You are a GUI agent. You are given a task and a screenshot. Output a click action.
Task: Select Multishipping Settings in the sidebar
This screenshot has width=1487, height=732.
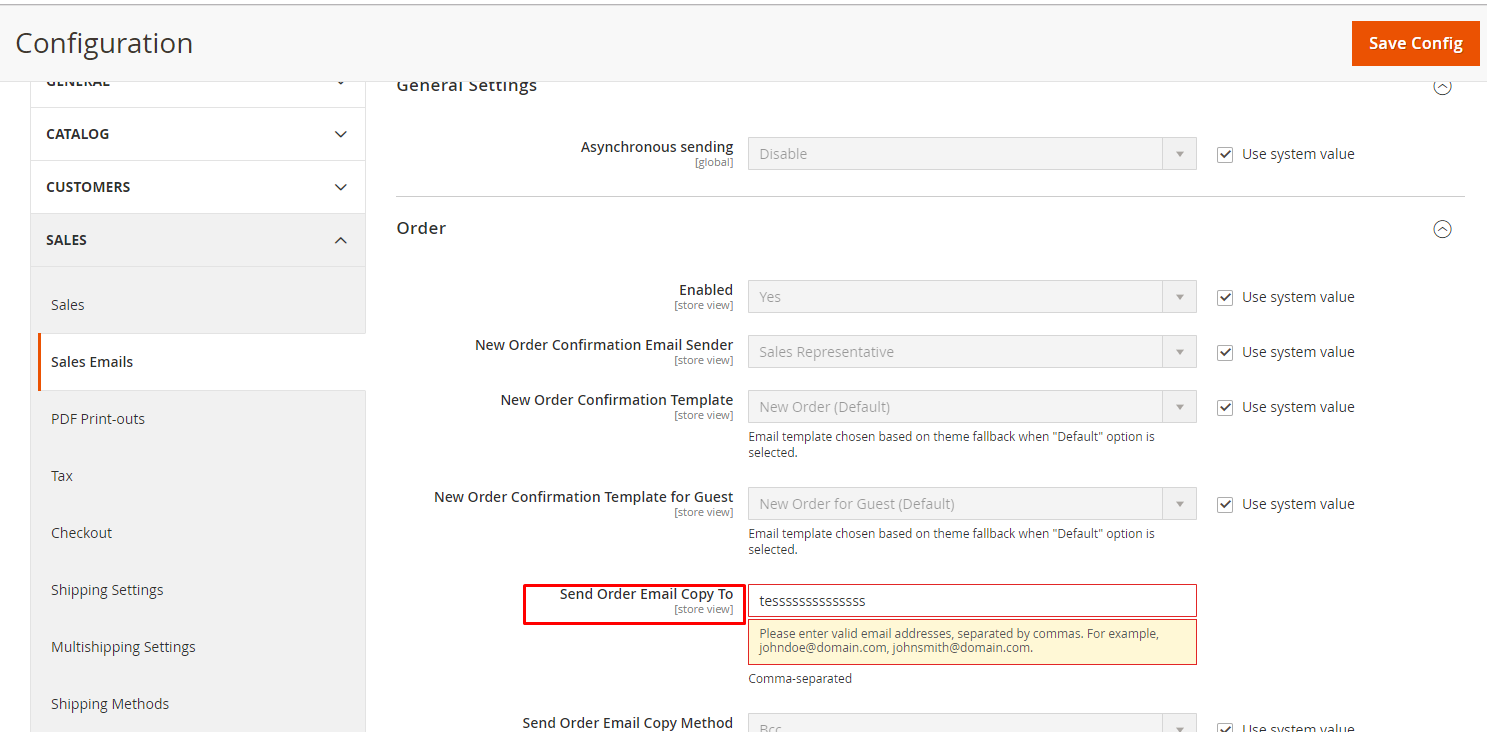point(123,646)
